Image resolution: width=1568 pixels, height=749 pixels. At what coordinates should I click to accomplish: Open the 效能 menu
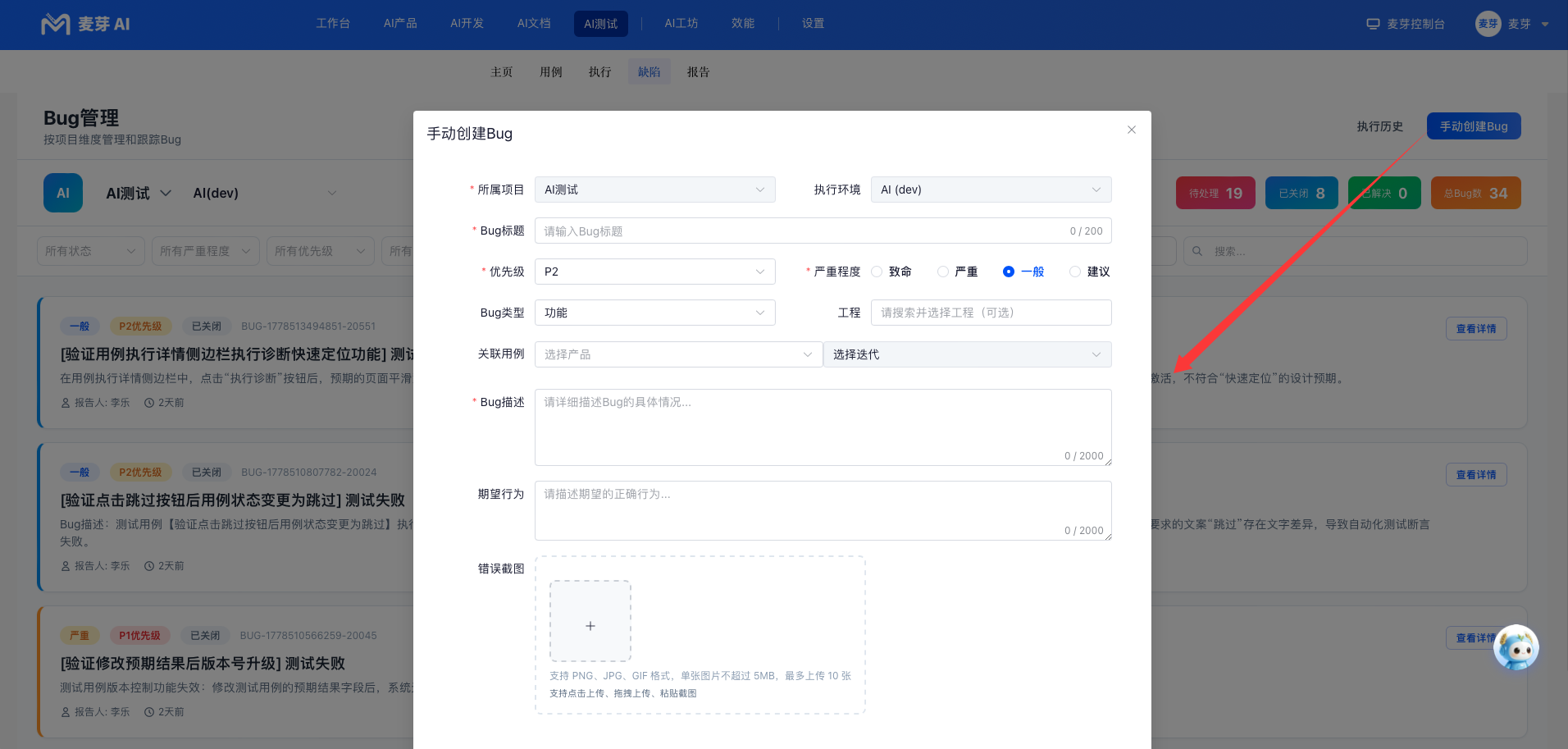(x=743, y=24)
